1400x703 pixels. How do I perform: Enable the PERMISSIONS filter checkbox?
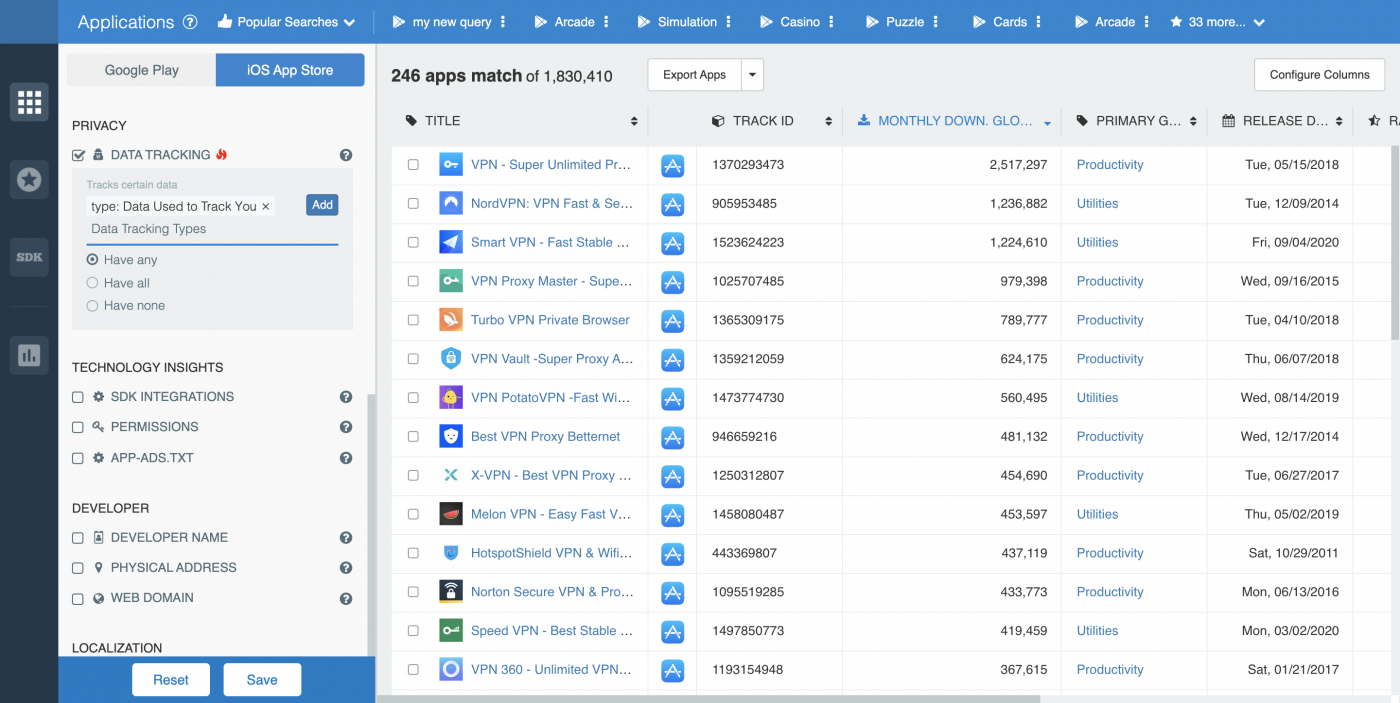click(77, 427)
